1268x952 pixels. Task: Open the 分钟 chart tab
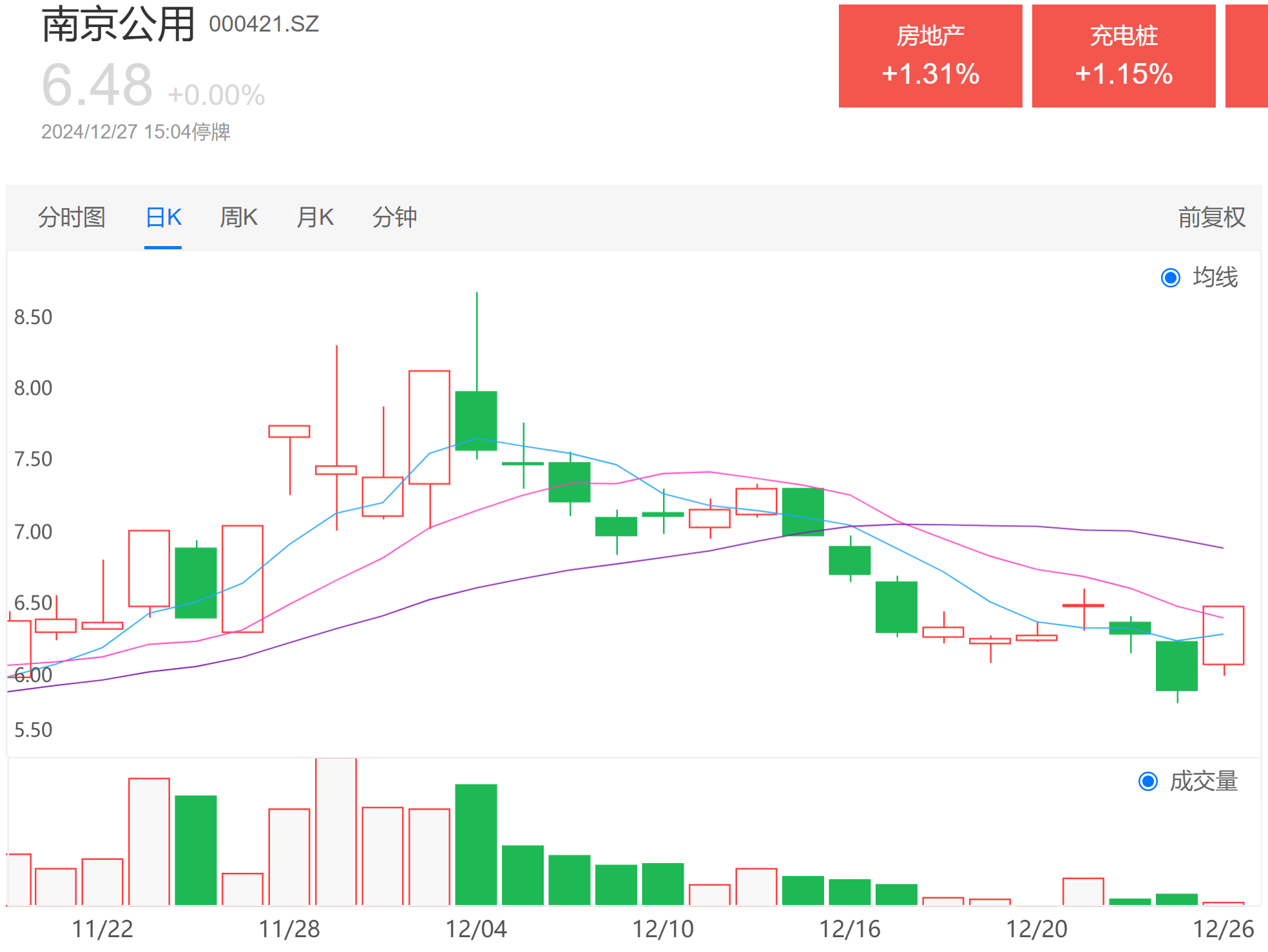394,217
